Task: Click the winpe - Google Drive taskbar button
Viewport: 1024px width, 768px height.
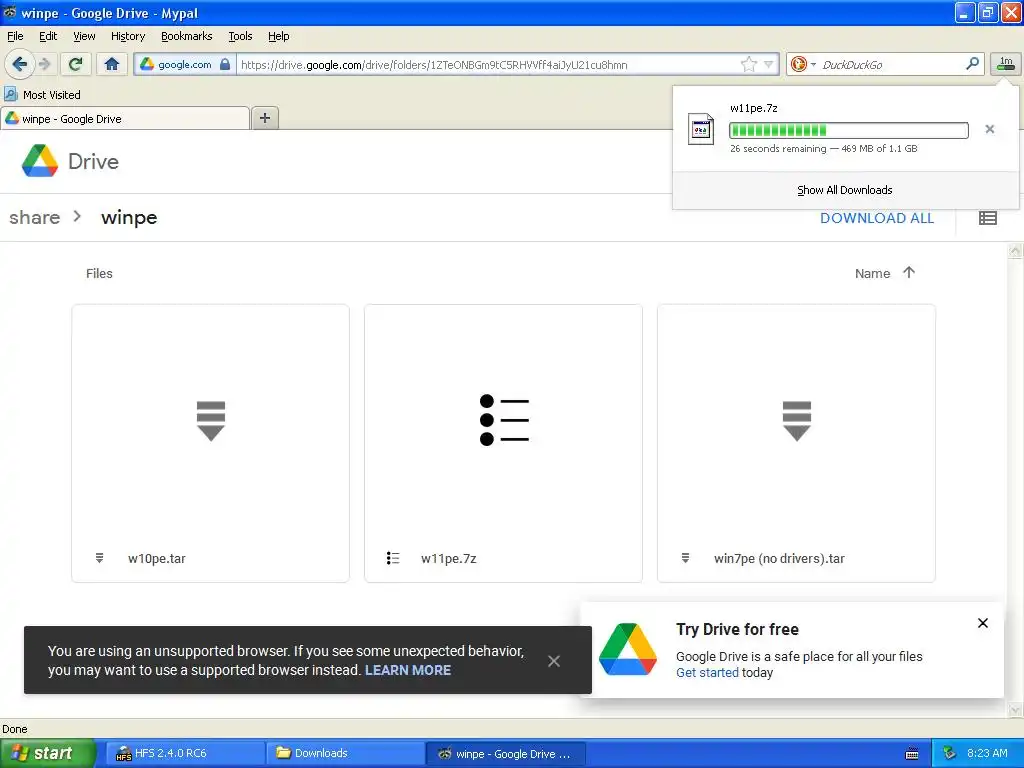Action: 505,753
